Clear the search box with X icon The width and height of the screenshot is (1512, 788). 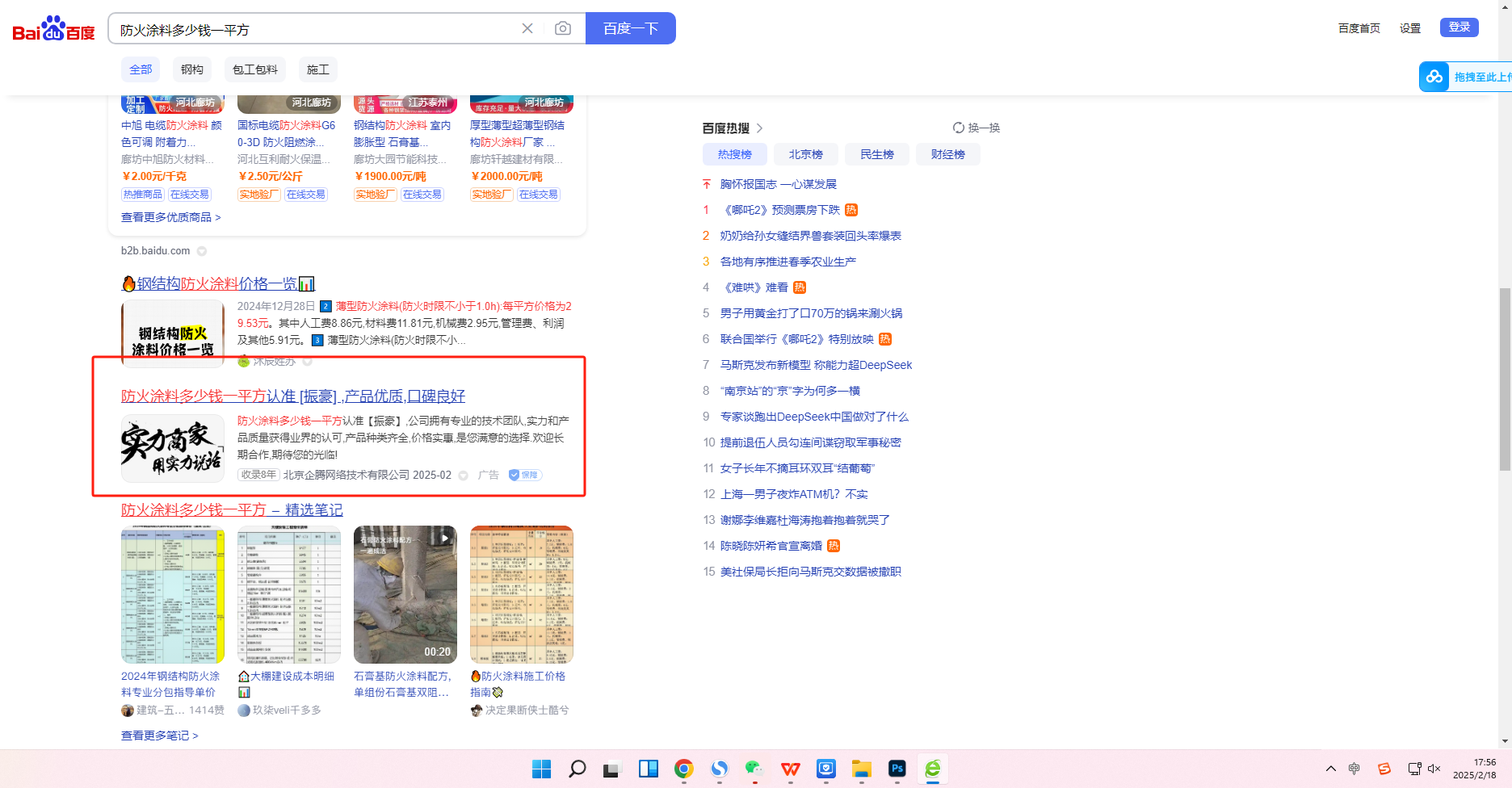point(527,29)
